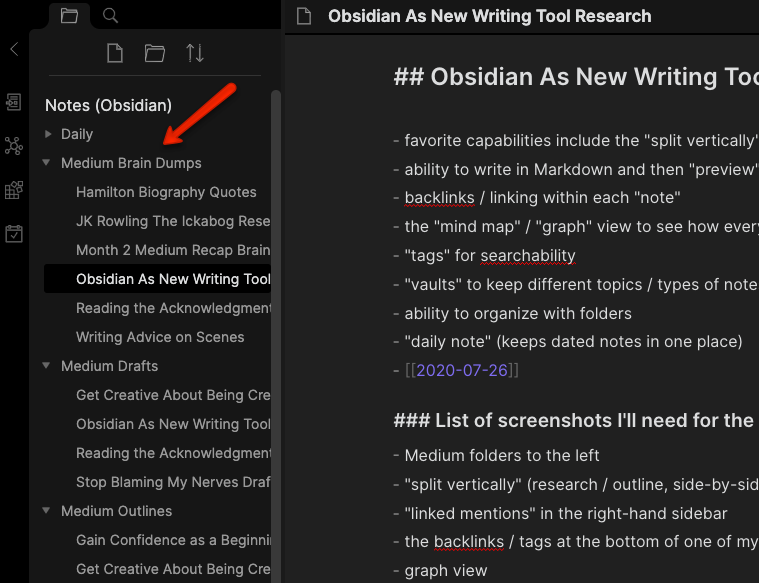Open Hamilton Biography Quotes note
The width and height of the screenshot is (759, 583).
tap(166, 192)
